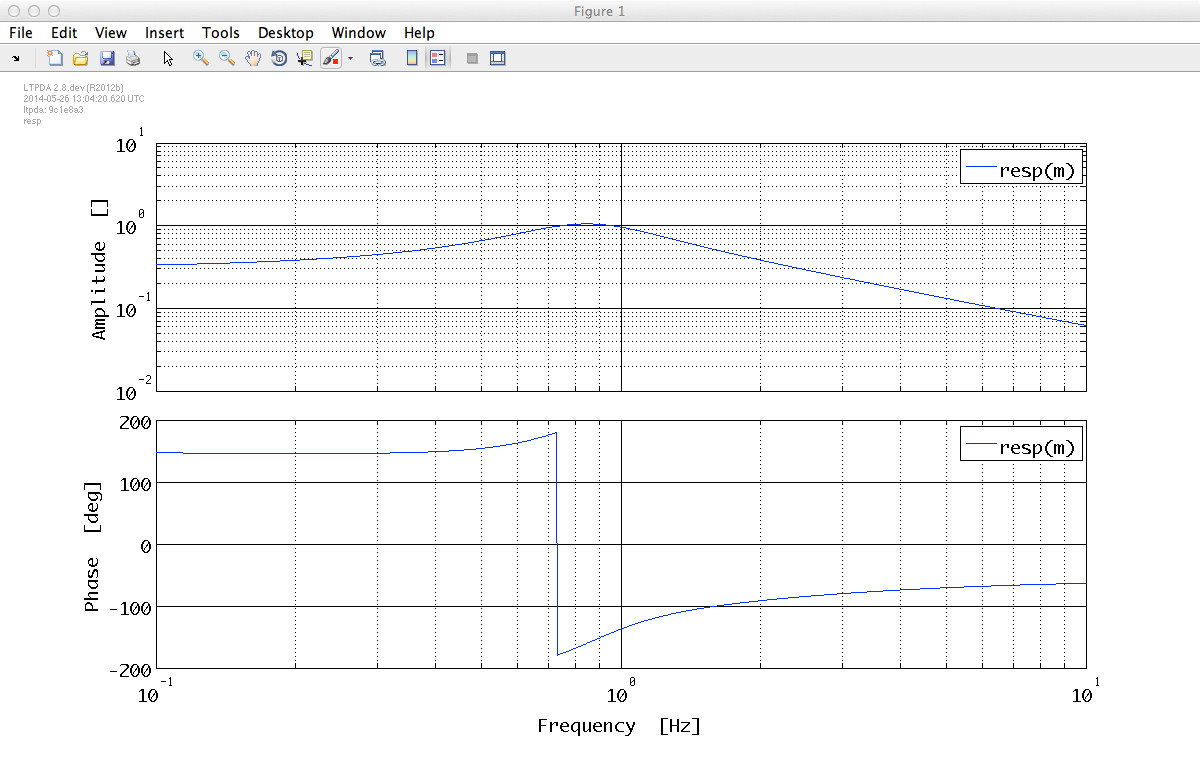The image size is (1200, 773).
Task: Insert a colorbar via toolbar icon
Action: [x=412, y=59]
